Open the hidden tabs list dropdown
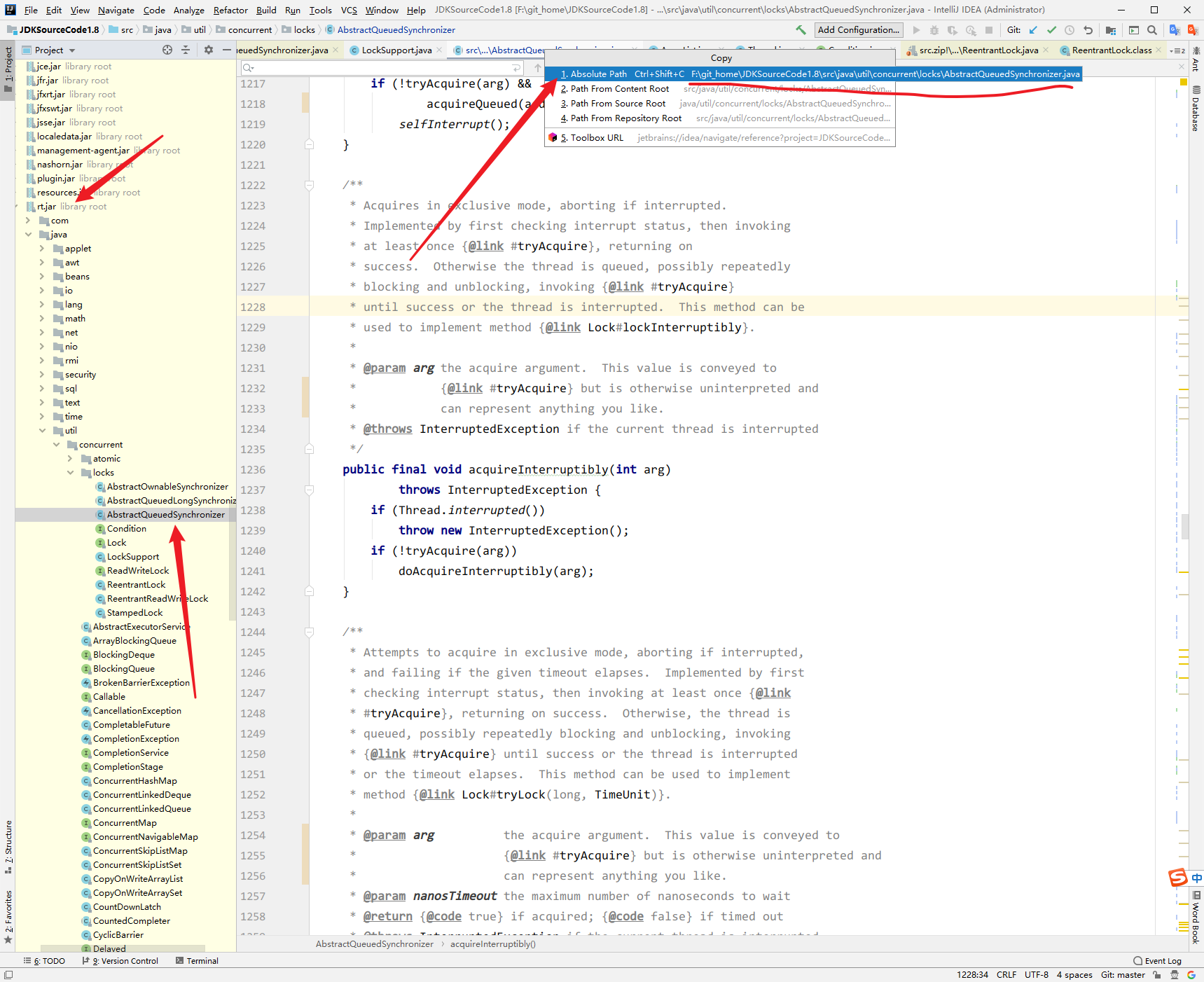Image resolution: width=1204 pixels, height=982 pixels. point(1177,50)
